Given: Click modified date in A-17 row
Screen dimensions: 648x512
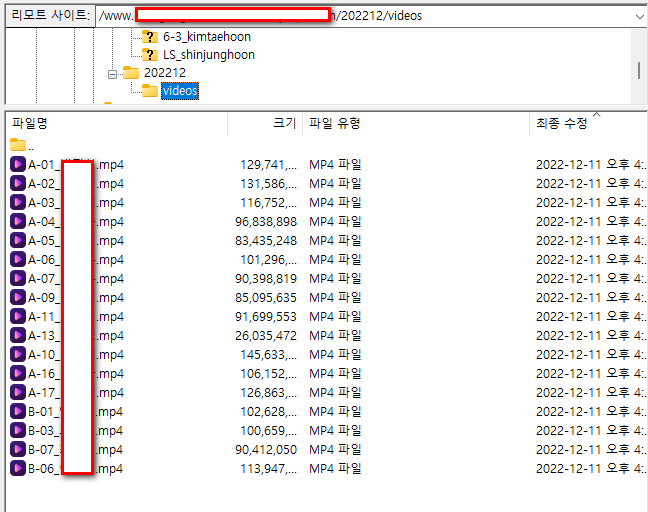Looking at the screenshot, I should pyautogui.click(x=591, y=393).
